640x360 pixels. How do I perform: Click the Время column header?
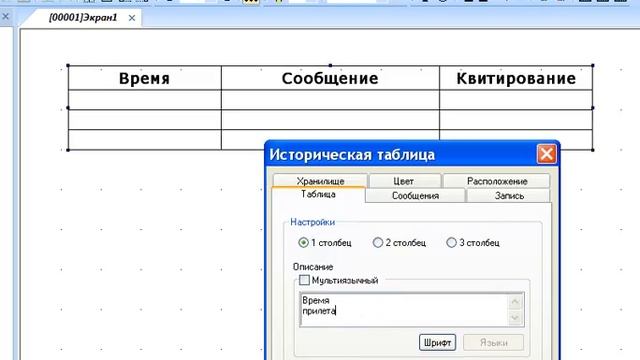pos(144,78)
